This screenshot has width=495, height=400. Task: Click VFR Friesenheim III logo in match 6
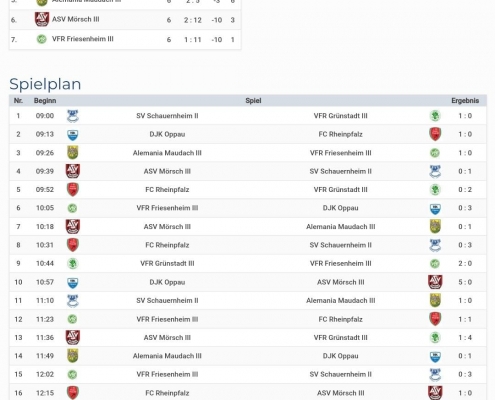(73, 208)
